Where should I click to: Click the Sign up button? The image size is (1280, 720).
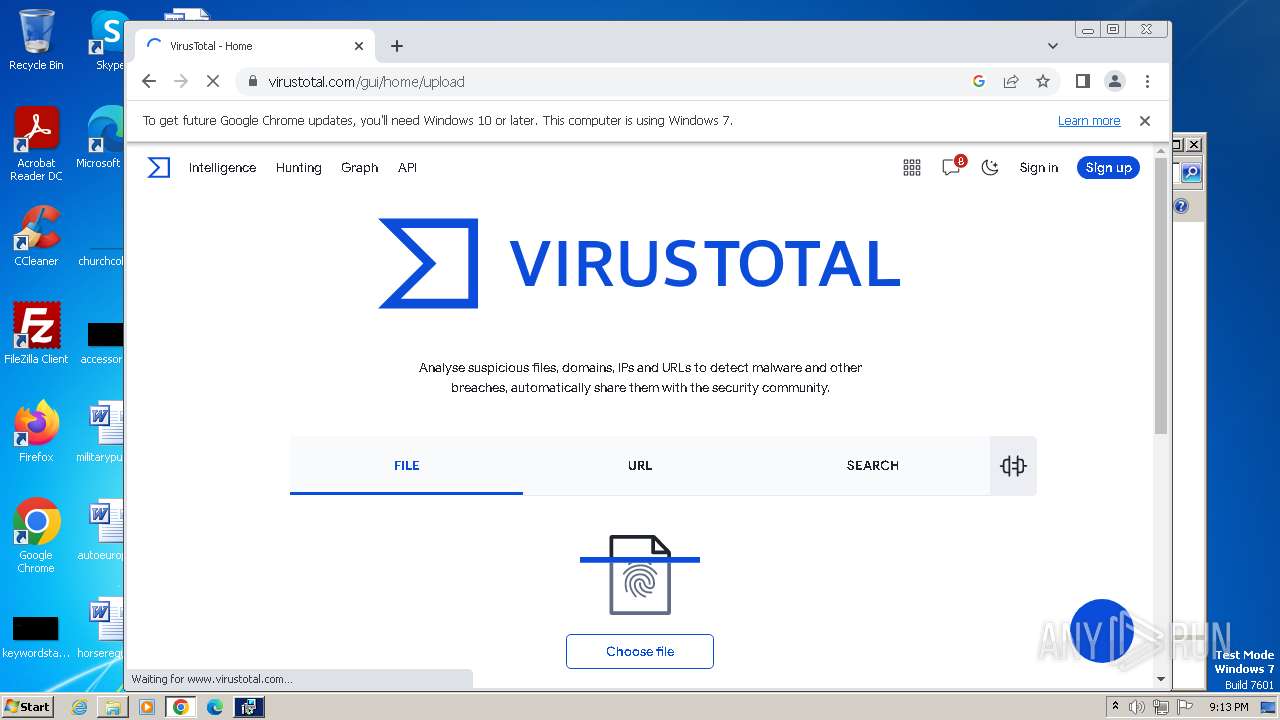[x=1108, y=168]
